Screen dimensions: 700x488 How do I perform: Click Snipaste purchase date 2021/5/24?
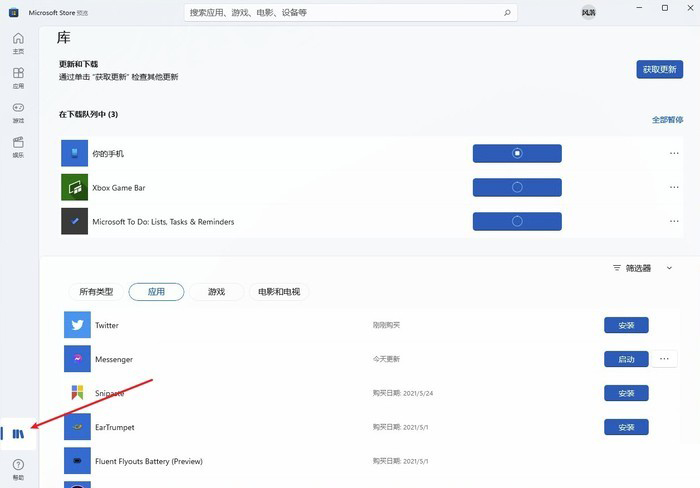pyautogui.click(x=403, y=393)
